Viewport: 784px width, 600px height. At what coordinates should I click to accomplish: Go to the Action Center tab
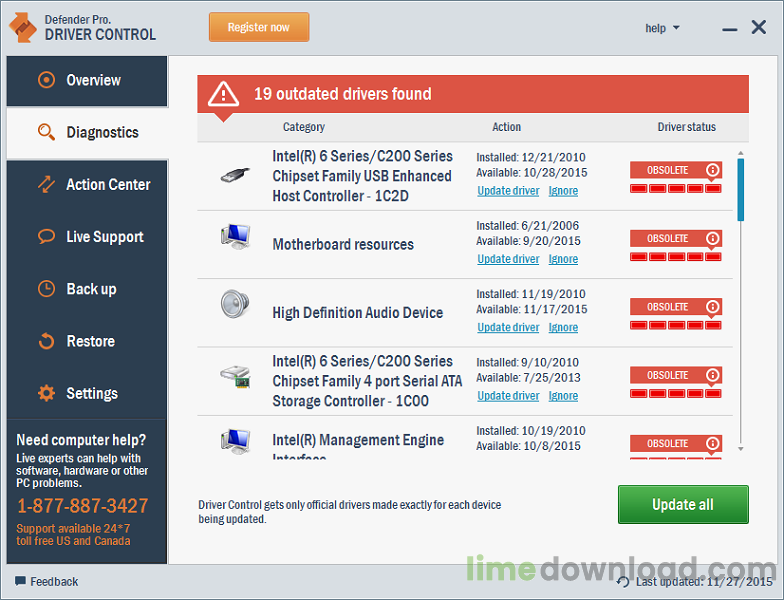(87, 184)
